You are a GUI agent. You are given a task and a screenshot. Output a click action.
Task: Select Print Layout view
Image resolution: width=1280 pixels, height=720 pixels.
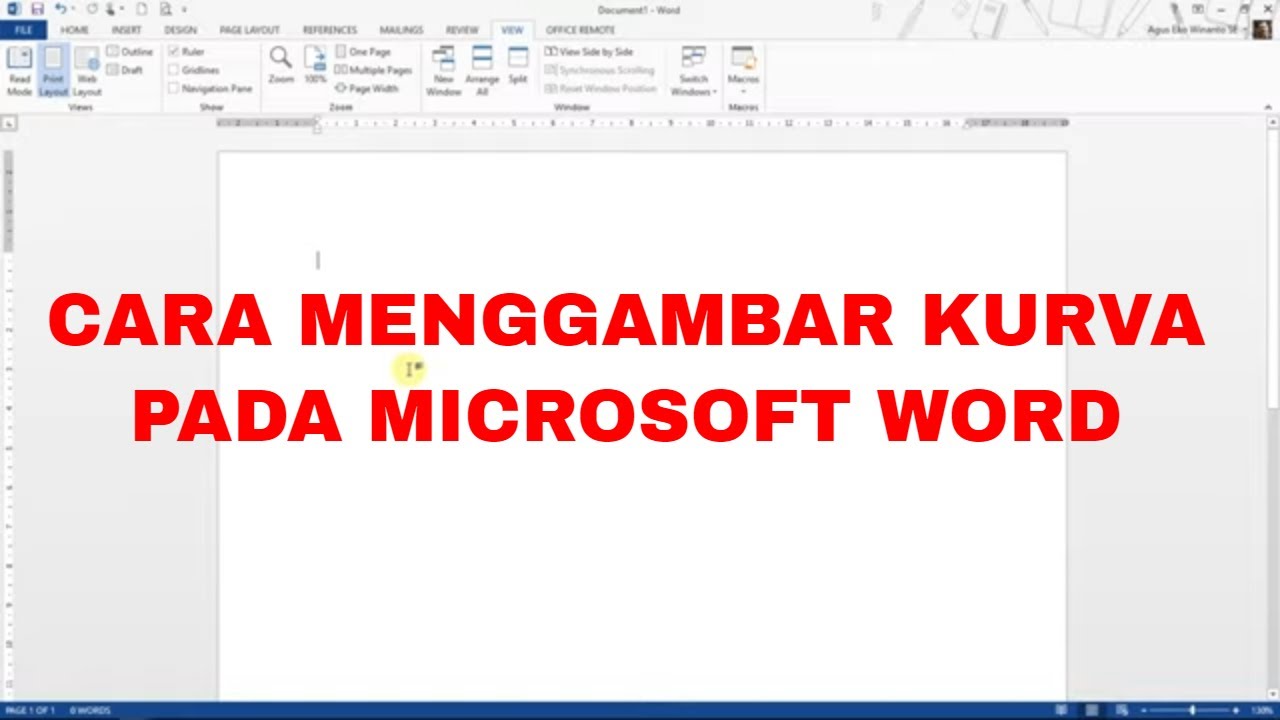click(x=53, y=71)
